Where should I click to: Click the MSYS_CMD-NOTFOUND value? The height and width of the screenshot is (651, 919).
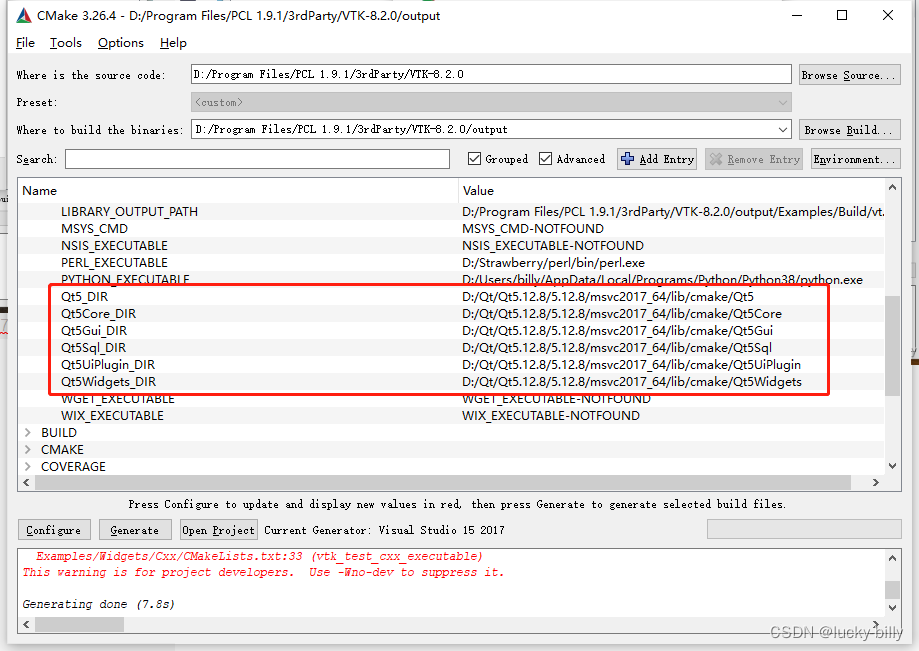click(533, 229)
